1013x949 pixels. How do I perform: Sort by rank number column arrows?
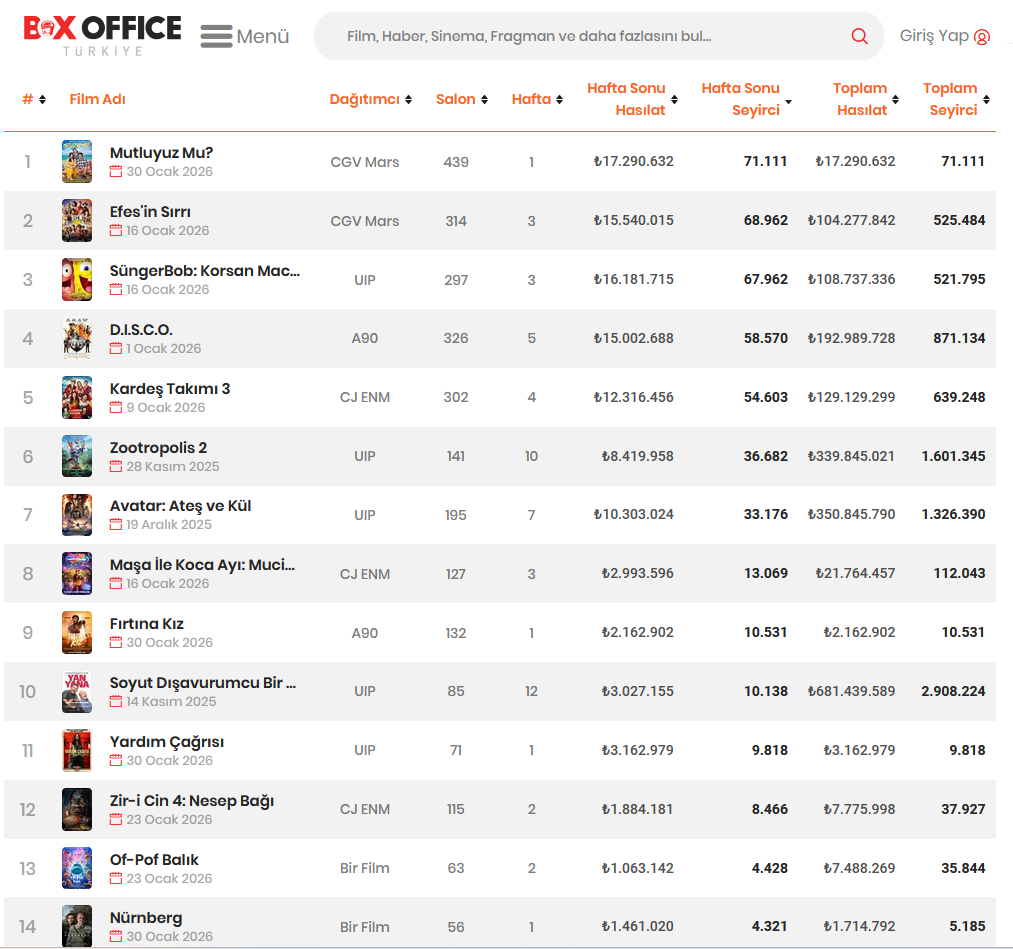42,99
